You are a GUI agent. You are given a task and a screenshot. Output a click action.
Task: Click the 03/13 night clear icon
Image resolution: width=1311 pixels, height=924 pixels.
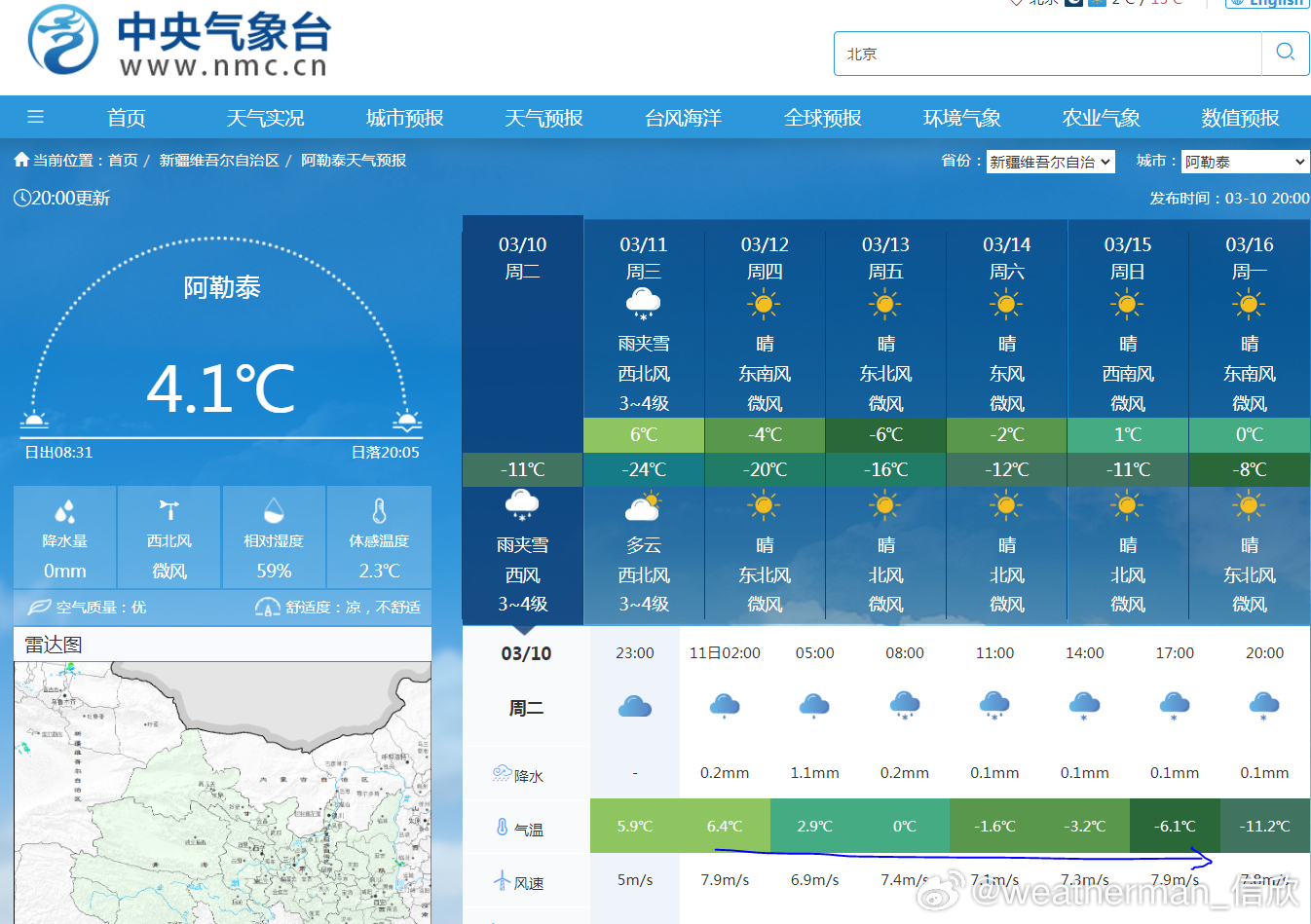coord(885,505)
